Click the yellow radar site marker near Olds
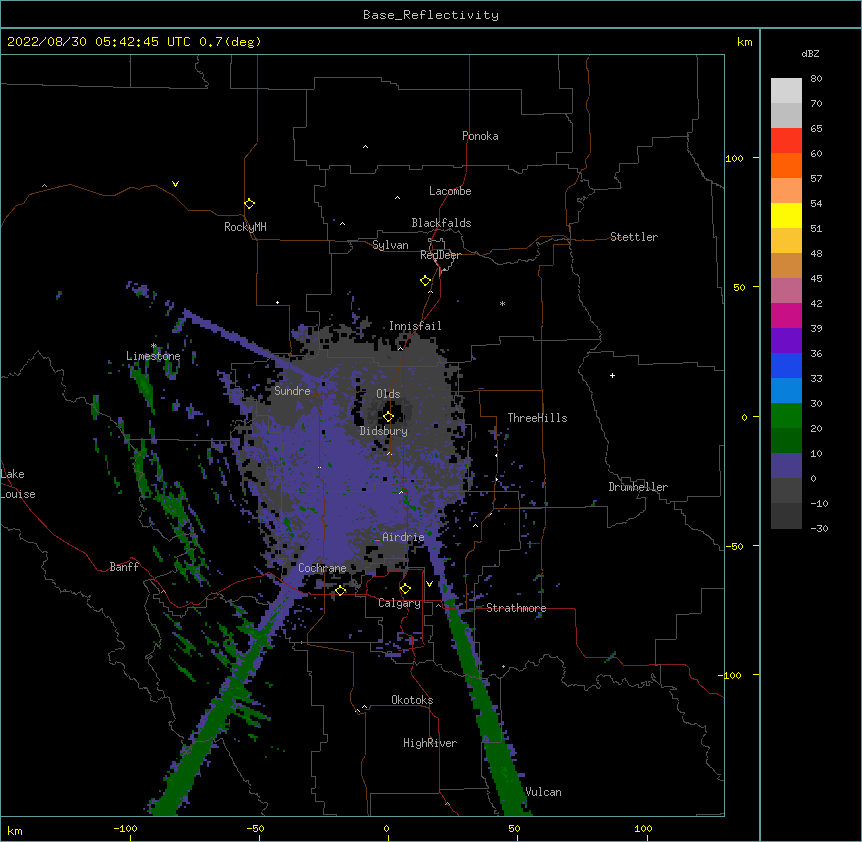 point(389,417)
